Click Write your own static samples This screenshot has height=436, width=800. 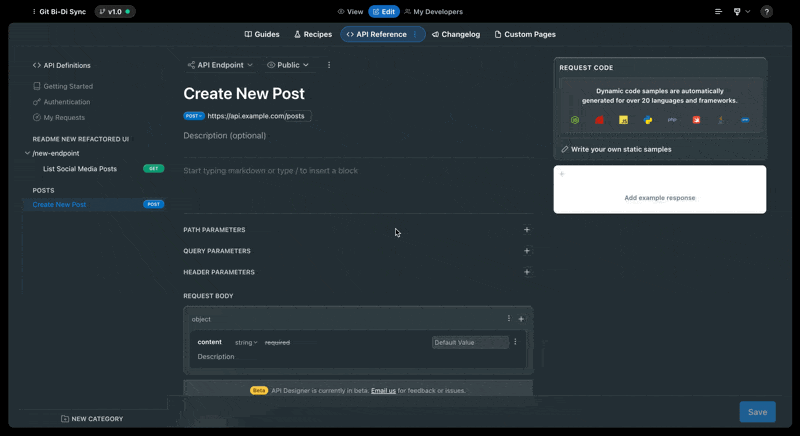[616, 149]
